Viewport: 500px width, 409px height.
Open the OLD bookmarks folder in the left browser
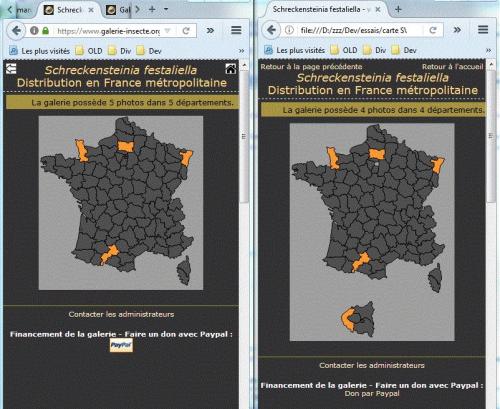89,51
